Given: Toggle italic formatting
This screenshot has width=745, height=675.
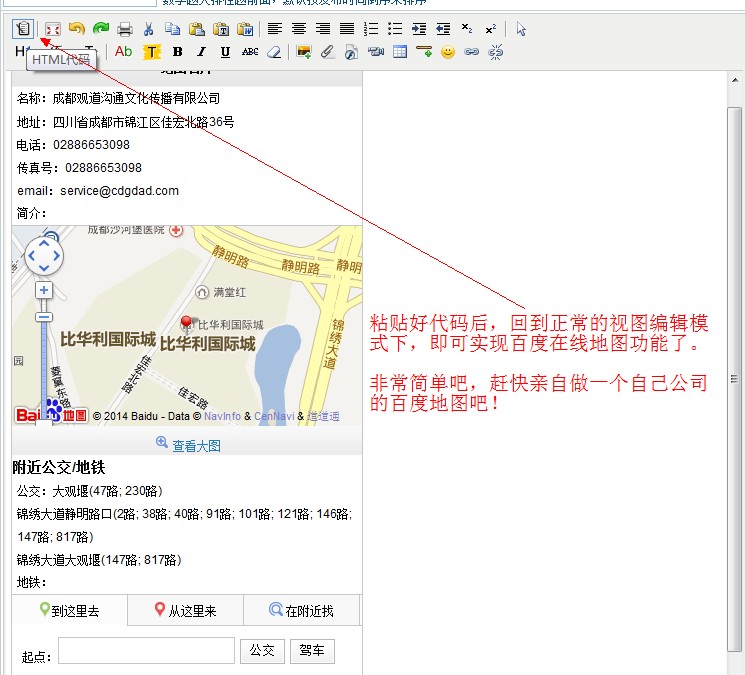Looking at the screenshot, I should [x=202, y=52].
